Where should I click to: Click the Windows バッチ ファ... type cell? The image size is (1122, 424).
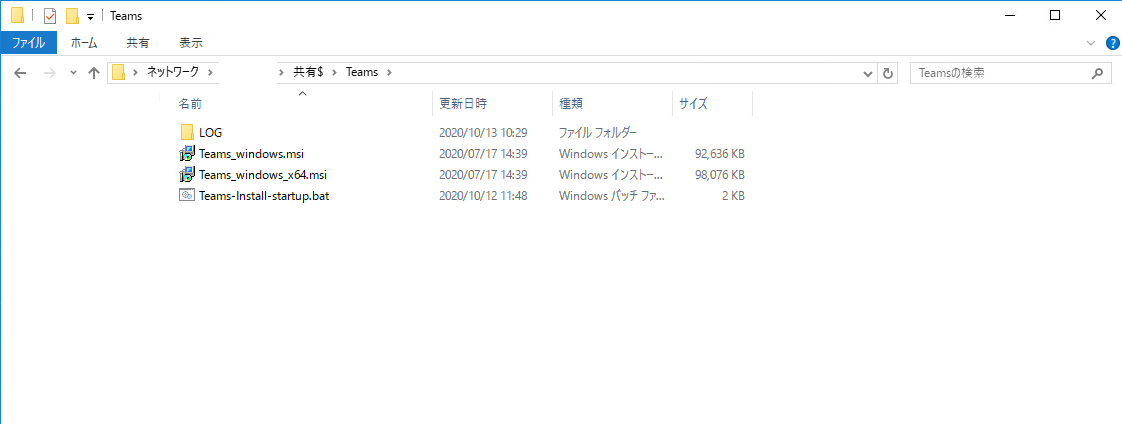[x=612, y=195]
